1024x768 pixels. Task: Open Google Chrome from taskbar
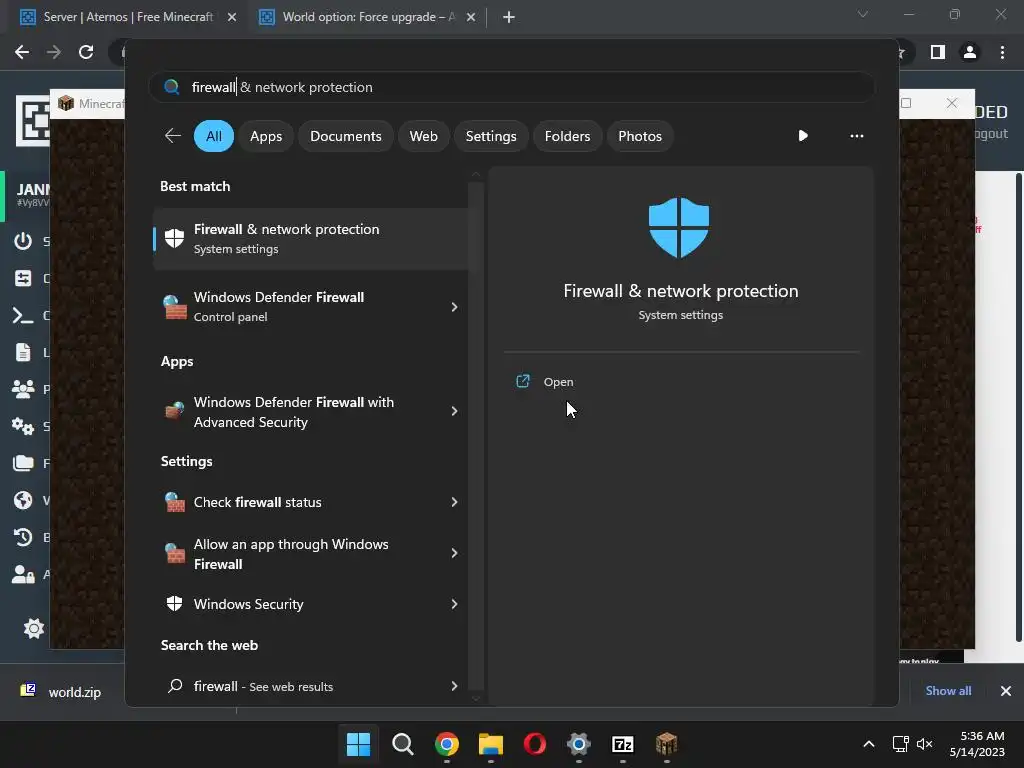447,744
